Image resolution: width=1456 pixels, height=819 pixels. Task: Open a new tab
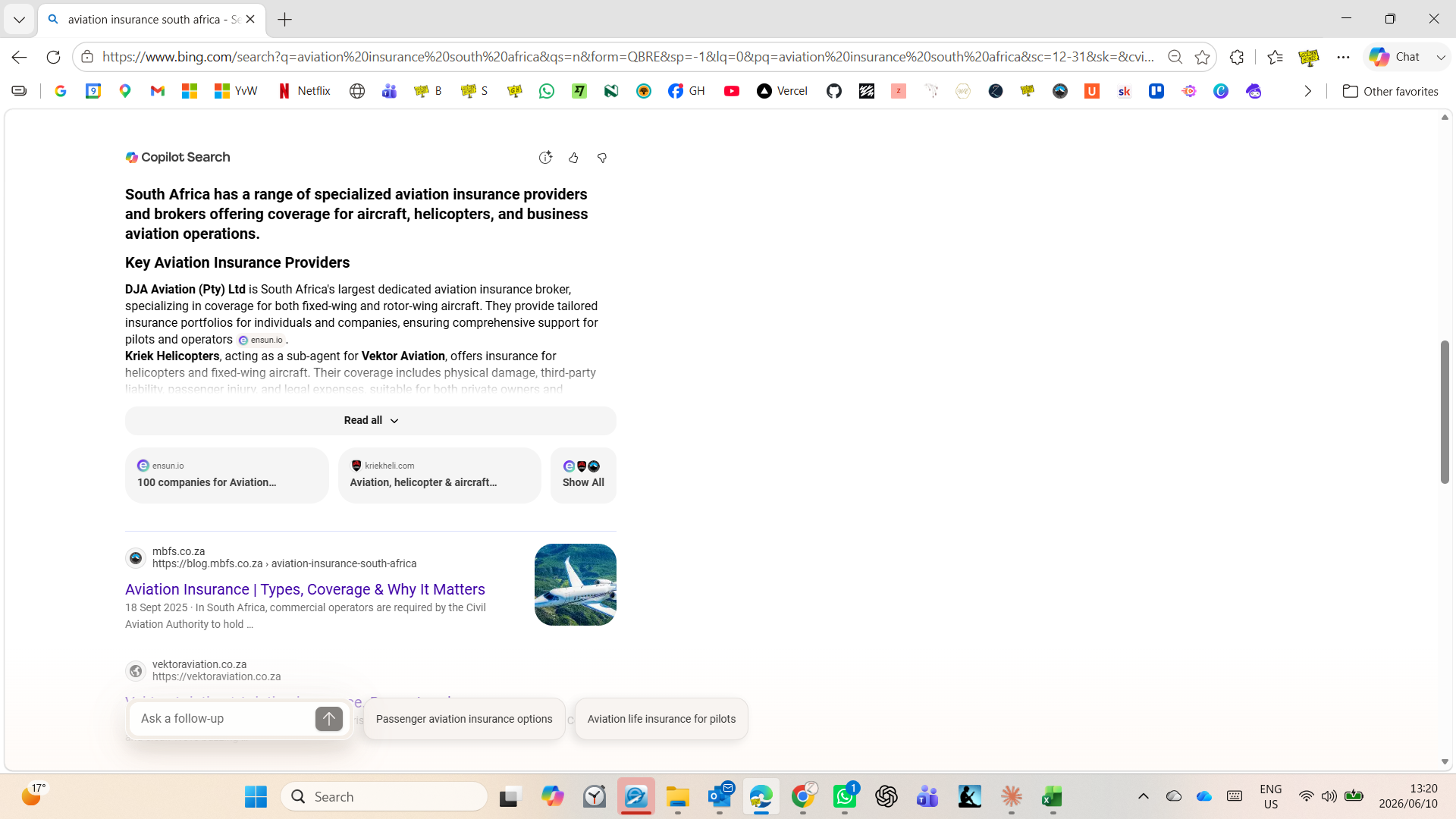click(284, 20)
